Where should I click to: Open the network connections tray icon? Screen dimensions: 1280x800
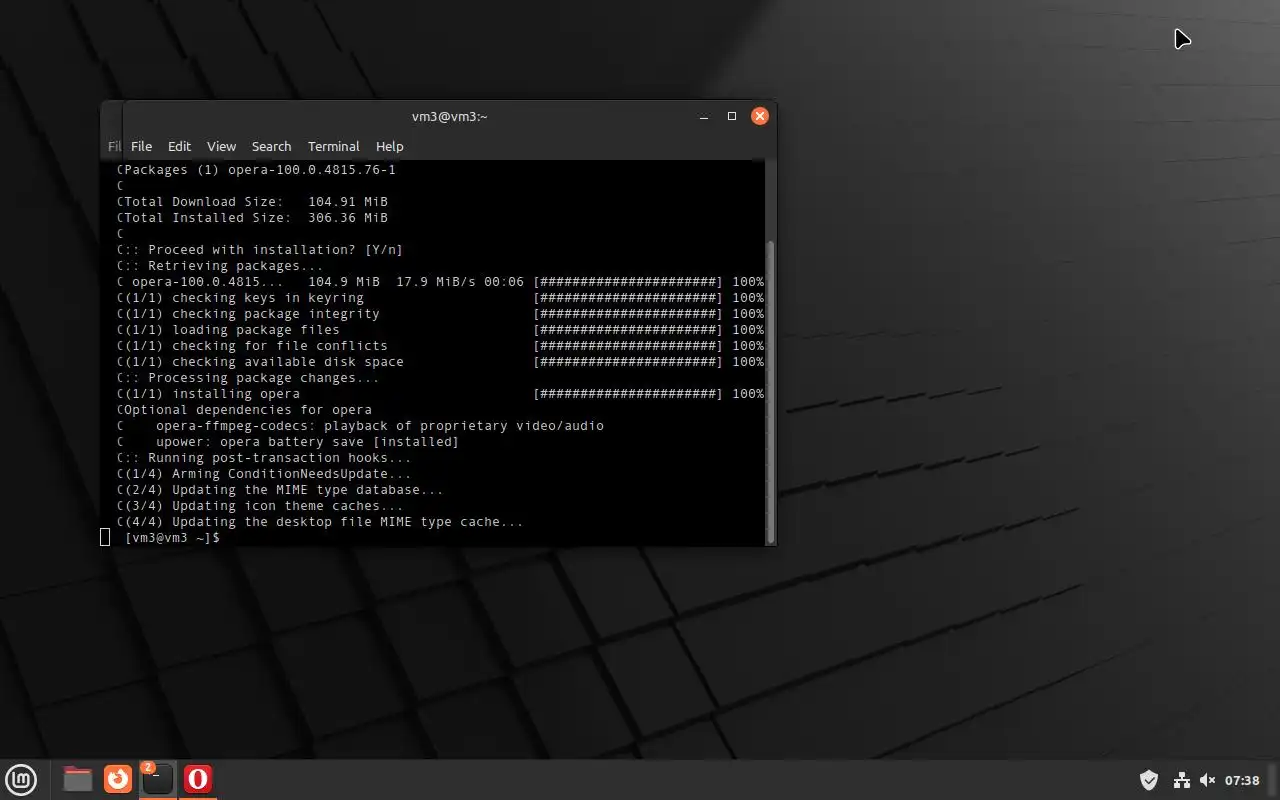pyautogui.click(x=1181, y=780)
